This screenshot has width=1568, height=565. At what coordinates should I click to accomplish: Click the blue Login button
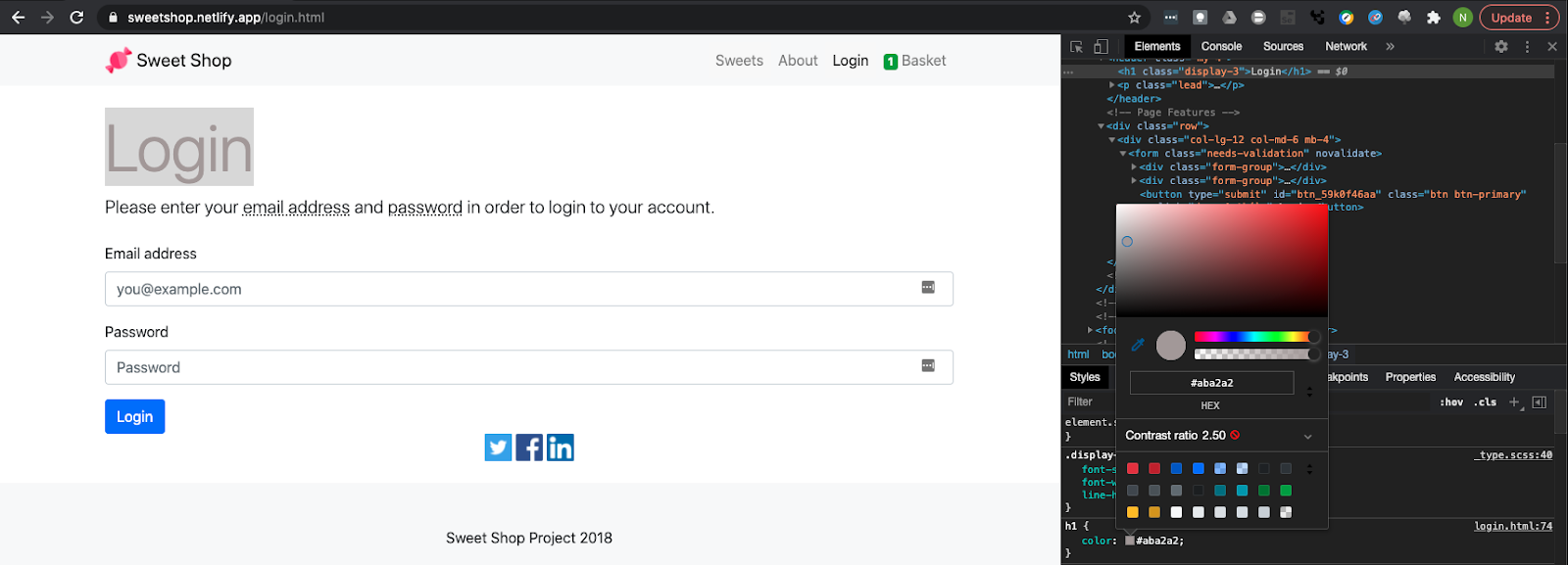(x=135, y=416)
